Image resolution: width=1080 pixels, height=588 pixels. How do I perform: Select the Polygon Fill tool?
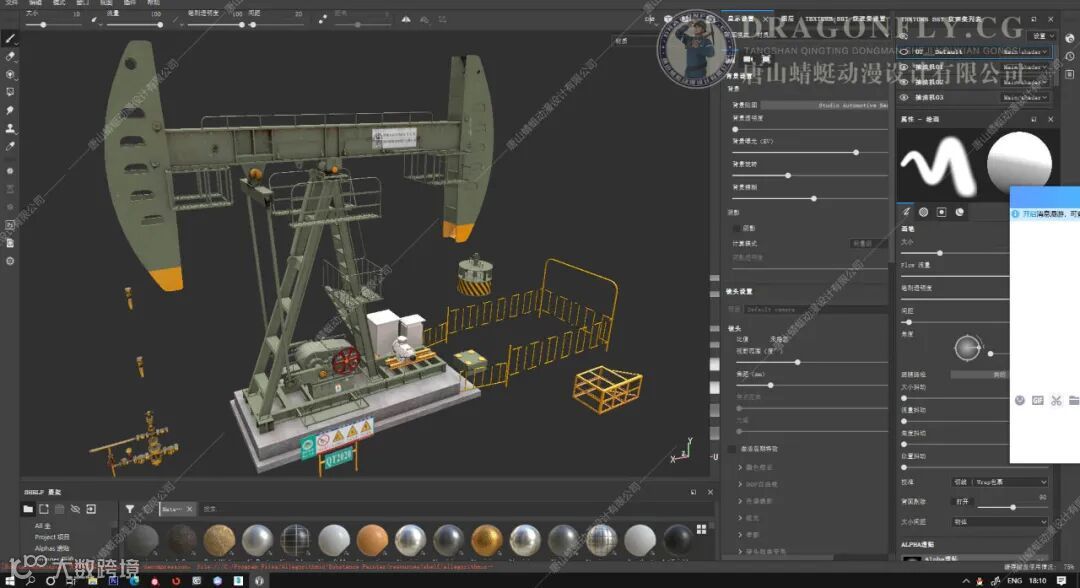coord(10,92)
